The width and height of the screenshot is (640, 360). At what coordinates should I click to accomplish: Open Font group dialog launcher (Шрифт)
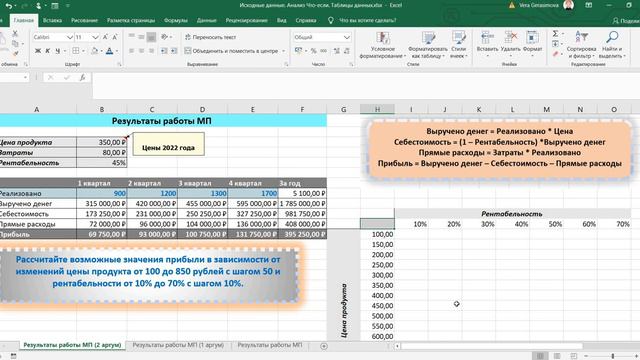120,64
